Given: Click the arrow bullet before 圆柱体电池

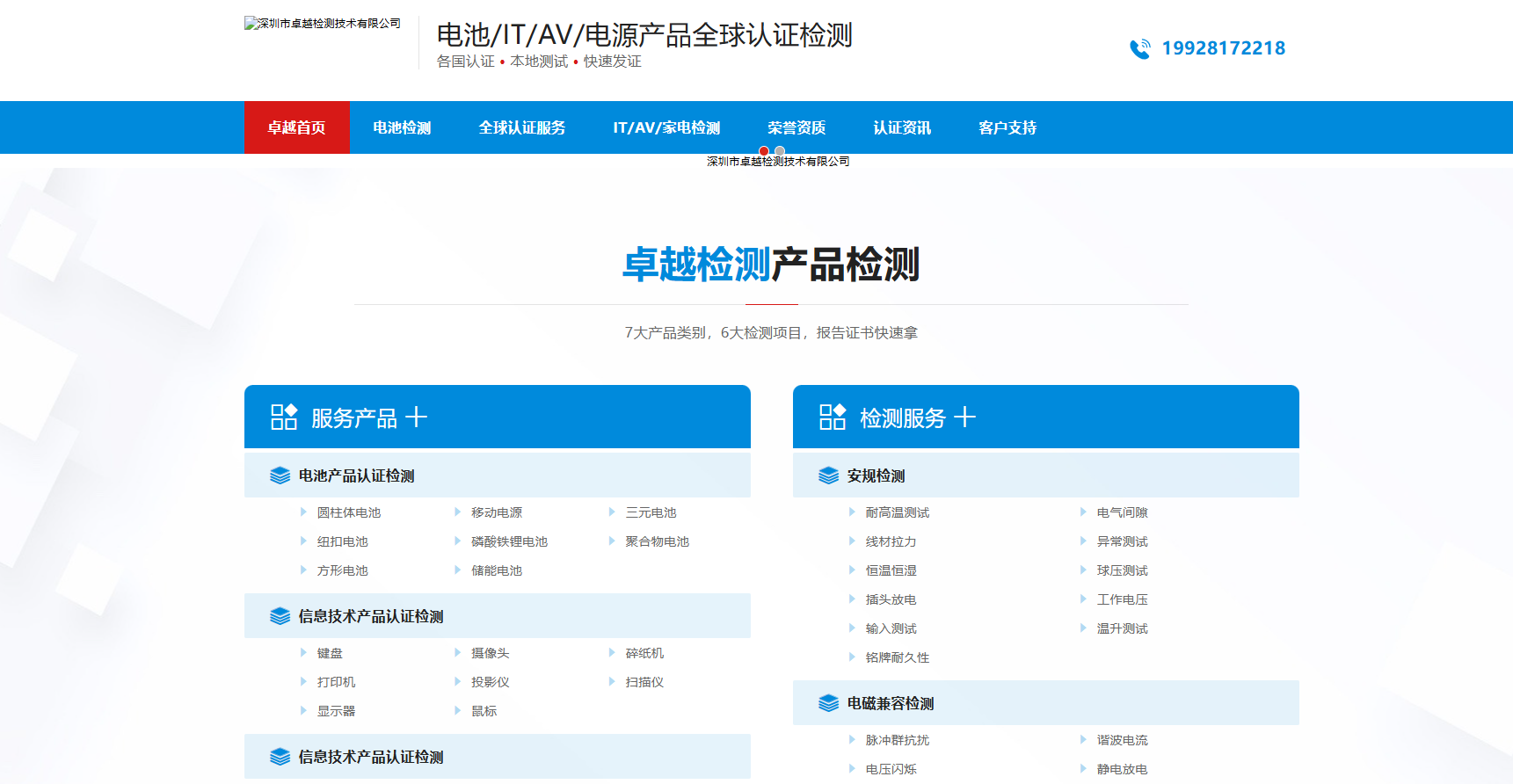Looking at the screenshot, I should [x=303, y=512].
